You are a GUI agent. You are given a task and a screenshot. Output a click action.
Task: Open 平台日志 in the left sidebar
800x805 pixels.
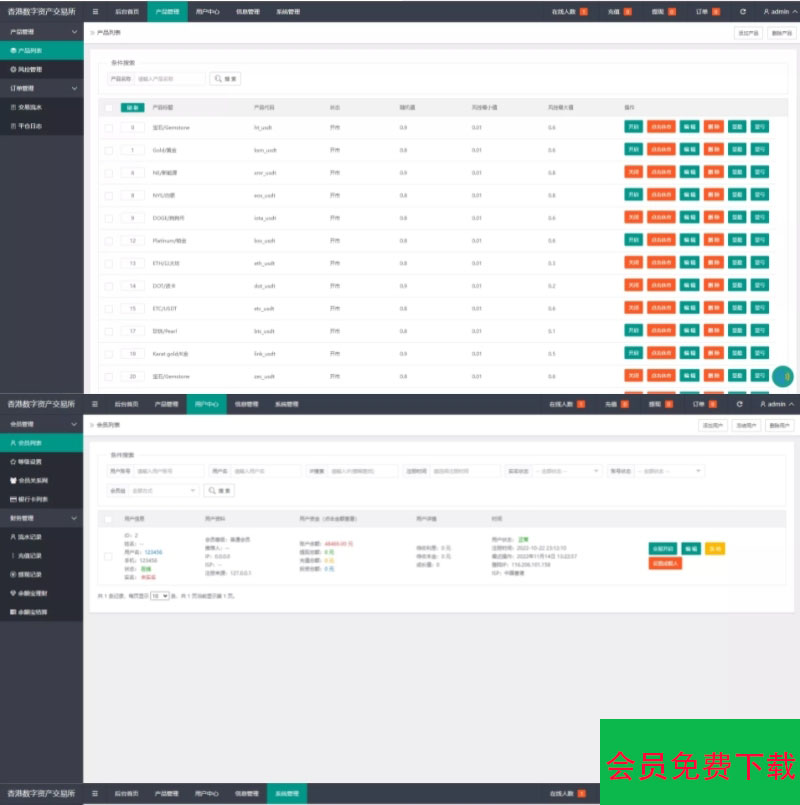[30, 126]
